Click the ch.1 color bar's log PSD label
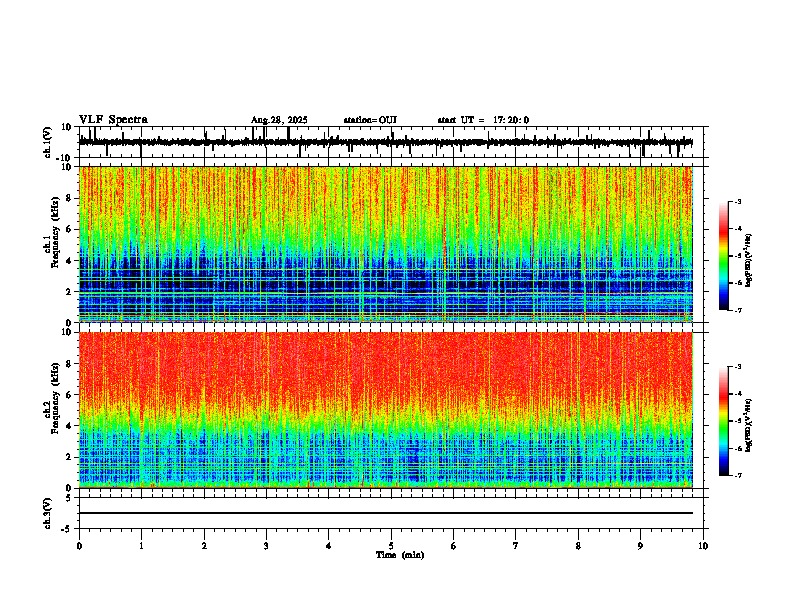Viewport: 792px width, 612px height. pos(748,260)
